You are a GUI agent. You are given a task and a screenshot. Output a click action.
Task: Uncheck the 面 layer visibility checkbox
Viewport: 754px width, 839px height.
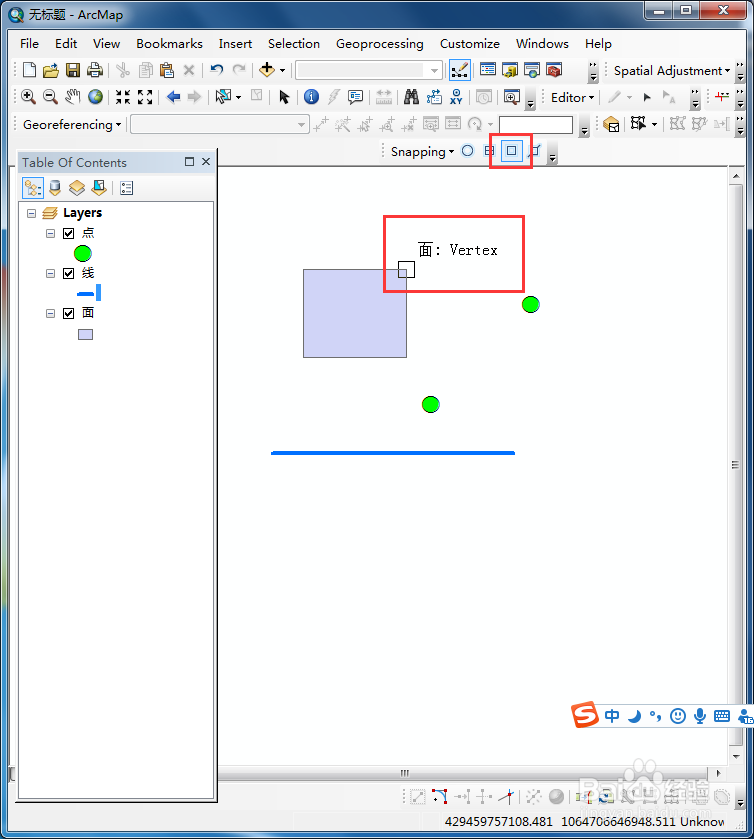click(x=68, y=313)
